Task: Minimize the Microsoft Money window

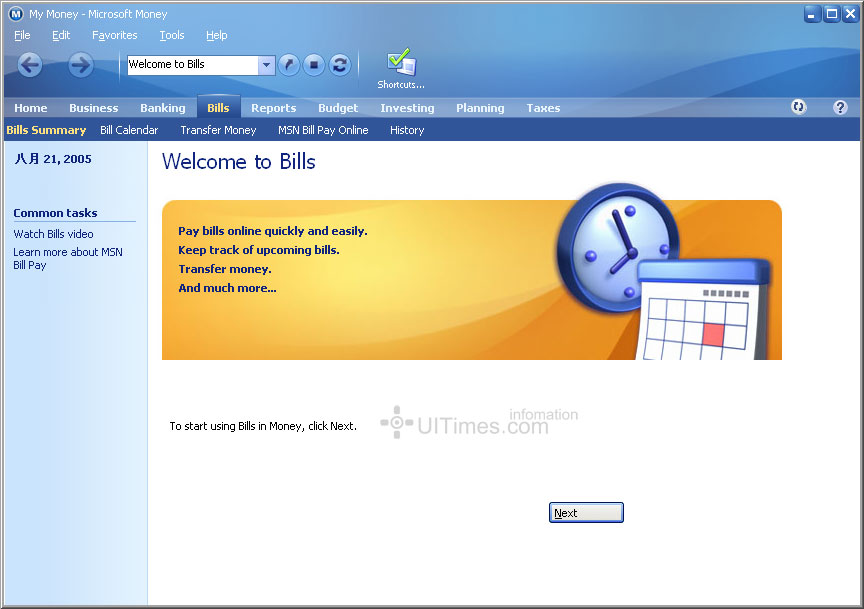Action: (x=811, y=14)
